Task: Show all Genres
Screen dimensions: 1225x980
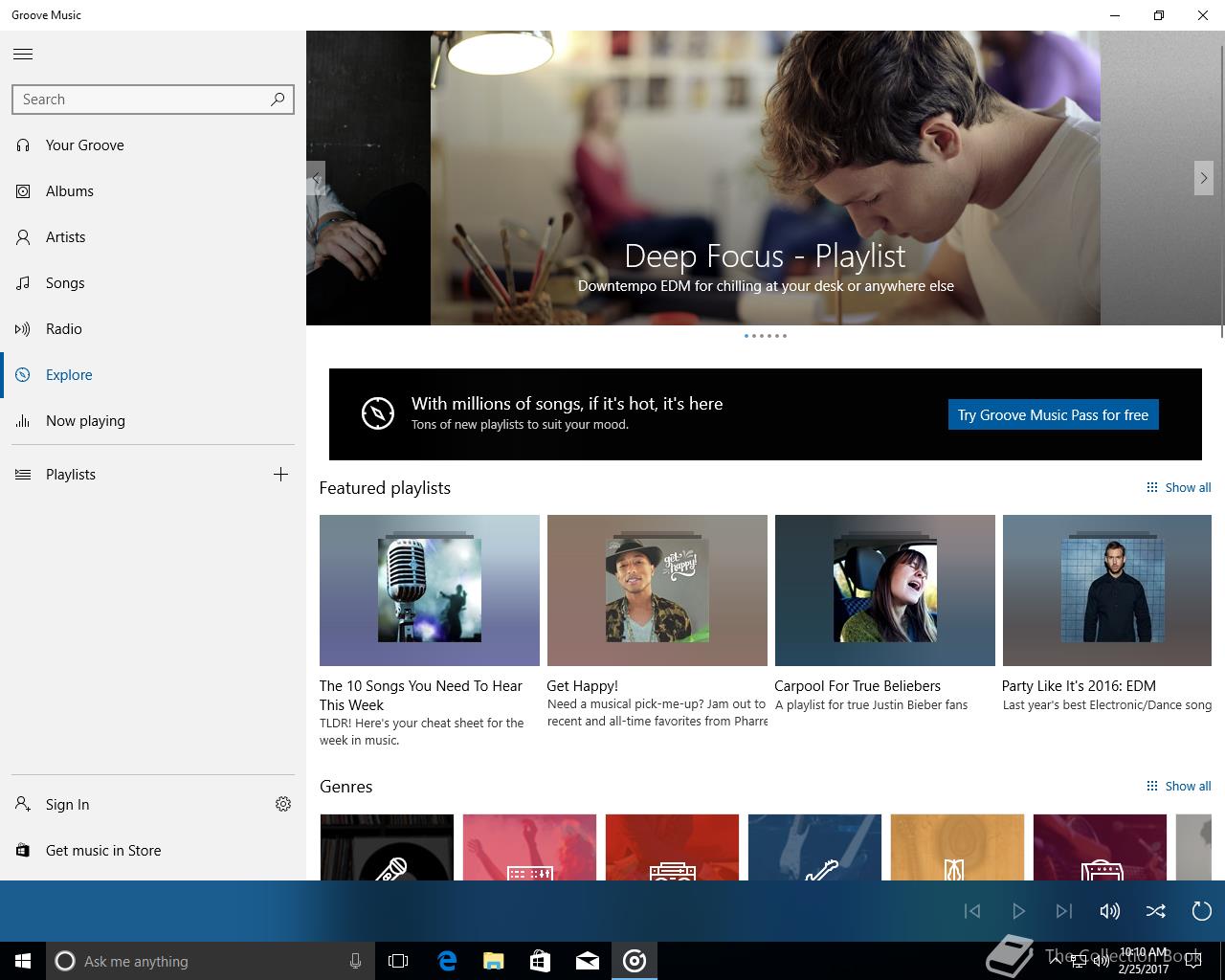Action: click(x=1178, y=786)
